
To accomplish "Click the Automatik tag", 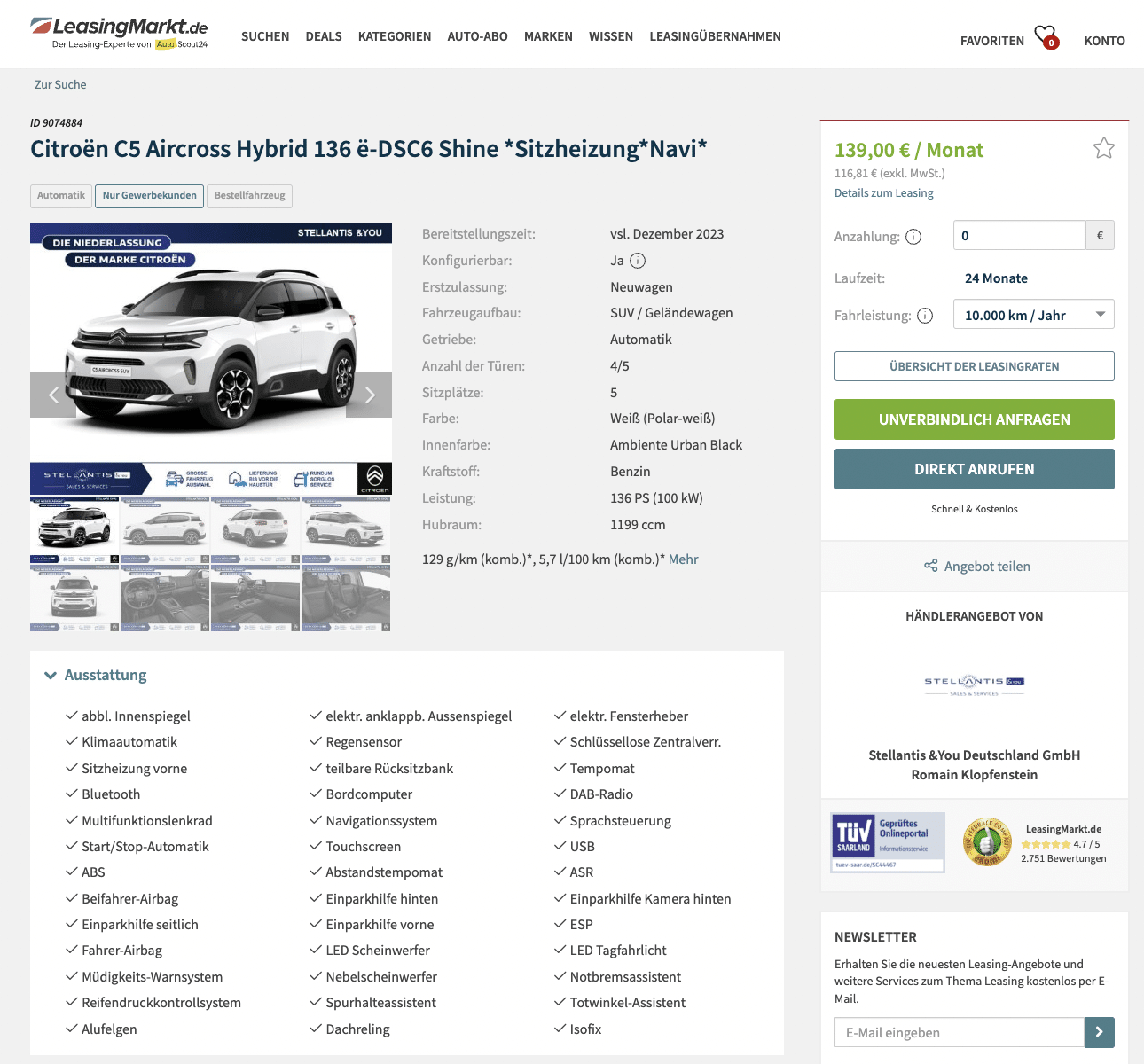I will click(61, 195).
